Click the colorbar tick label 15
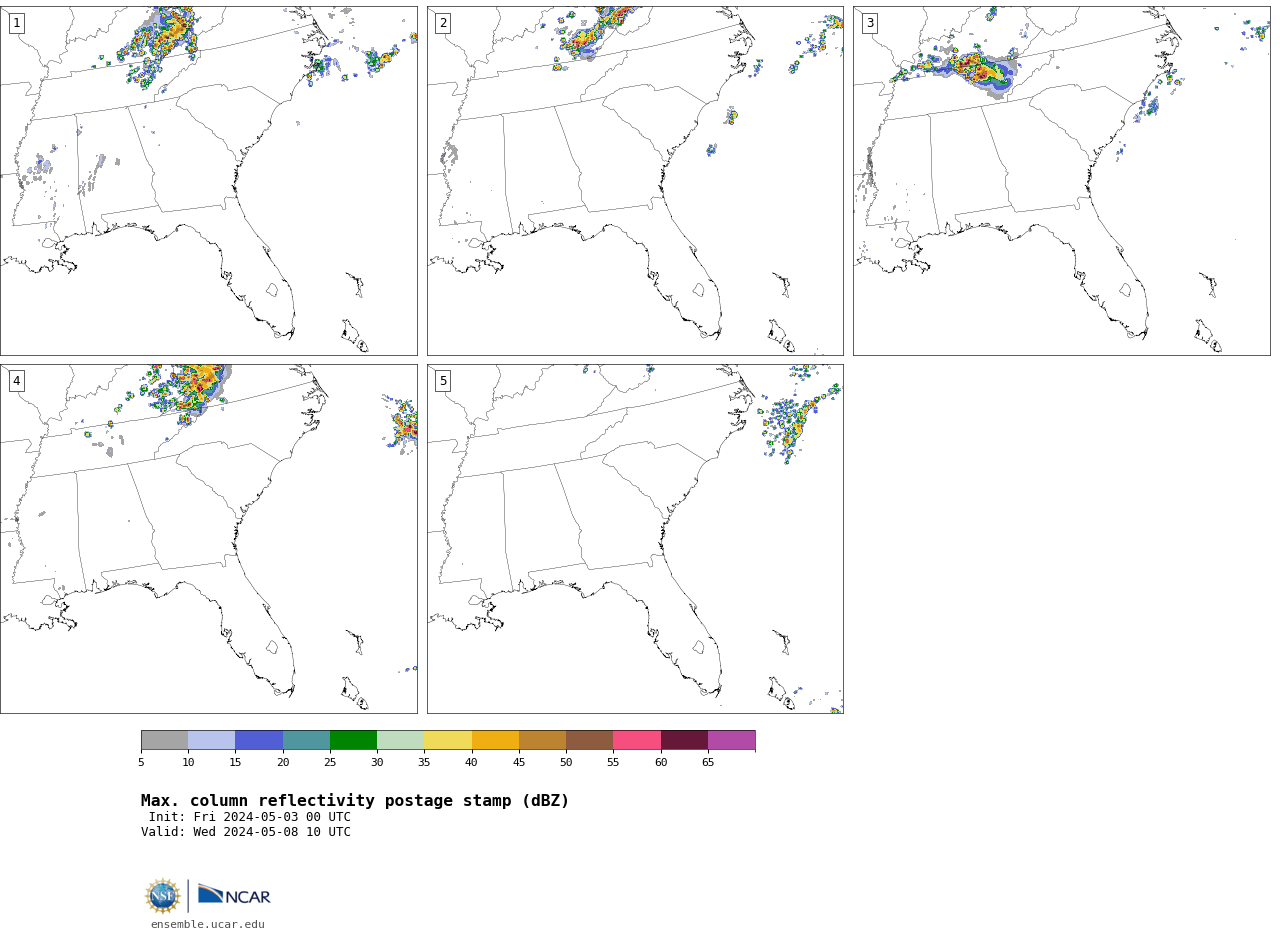 point(236,763)
